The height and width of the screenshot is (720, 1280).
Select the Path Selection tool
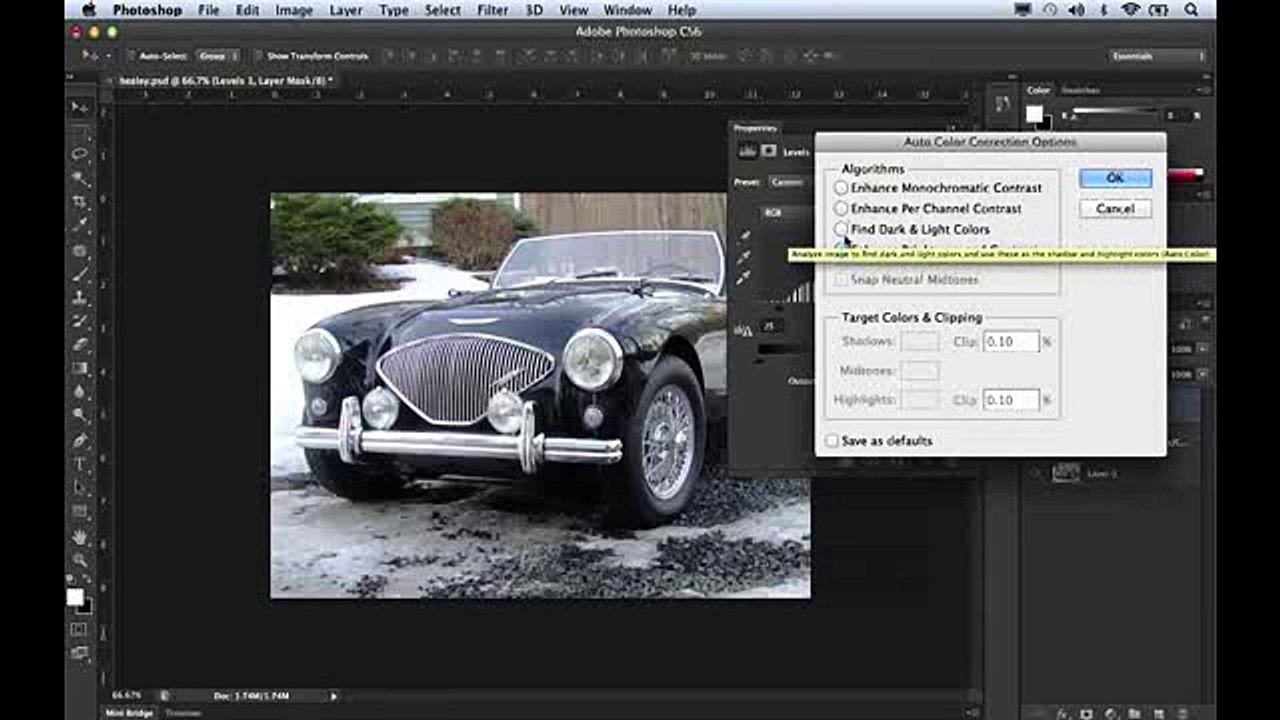[79, 488]
